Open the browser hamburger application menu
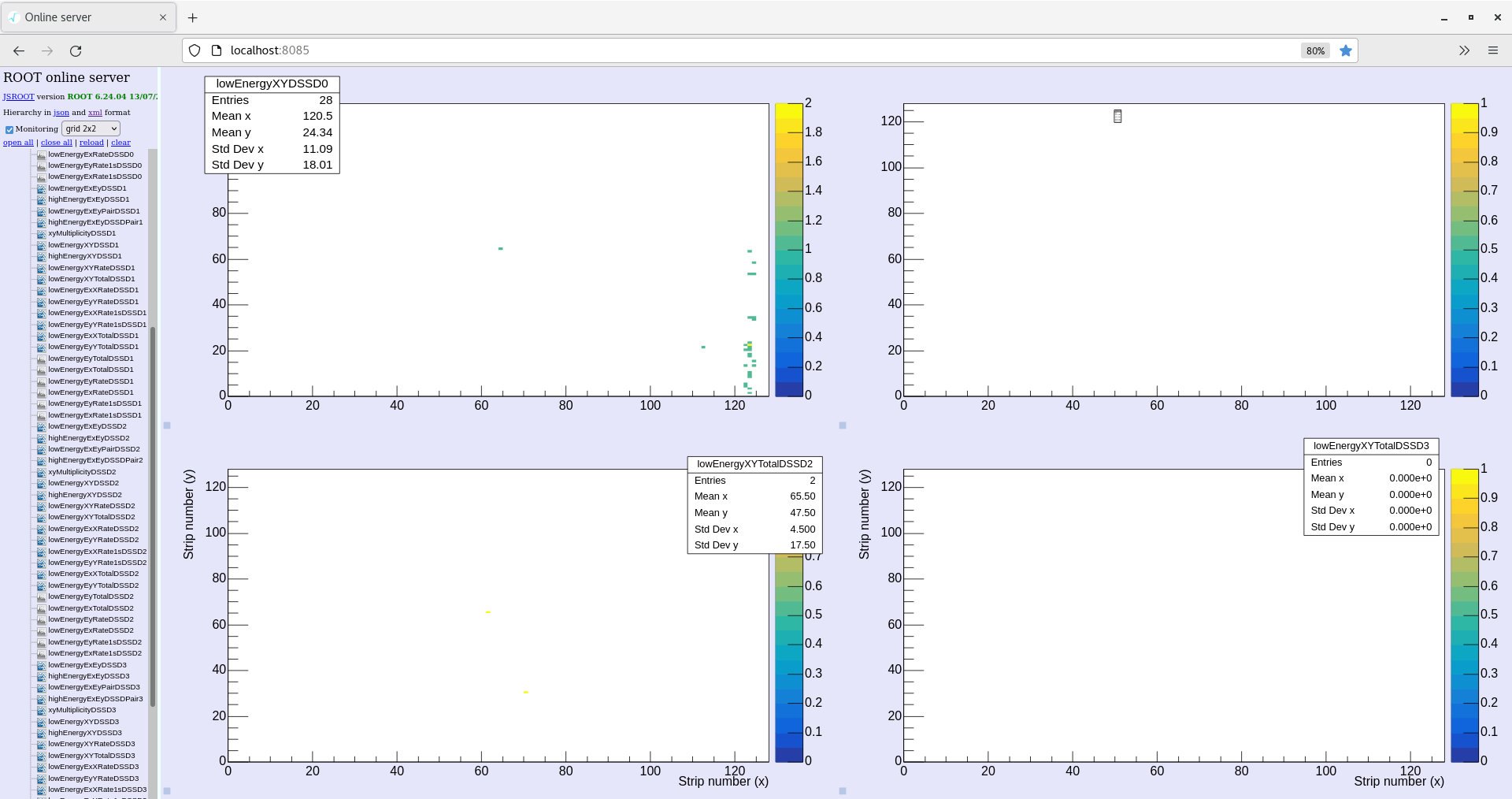 click(1492, 50)
